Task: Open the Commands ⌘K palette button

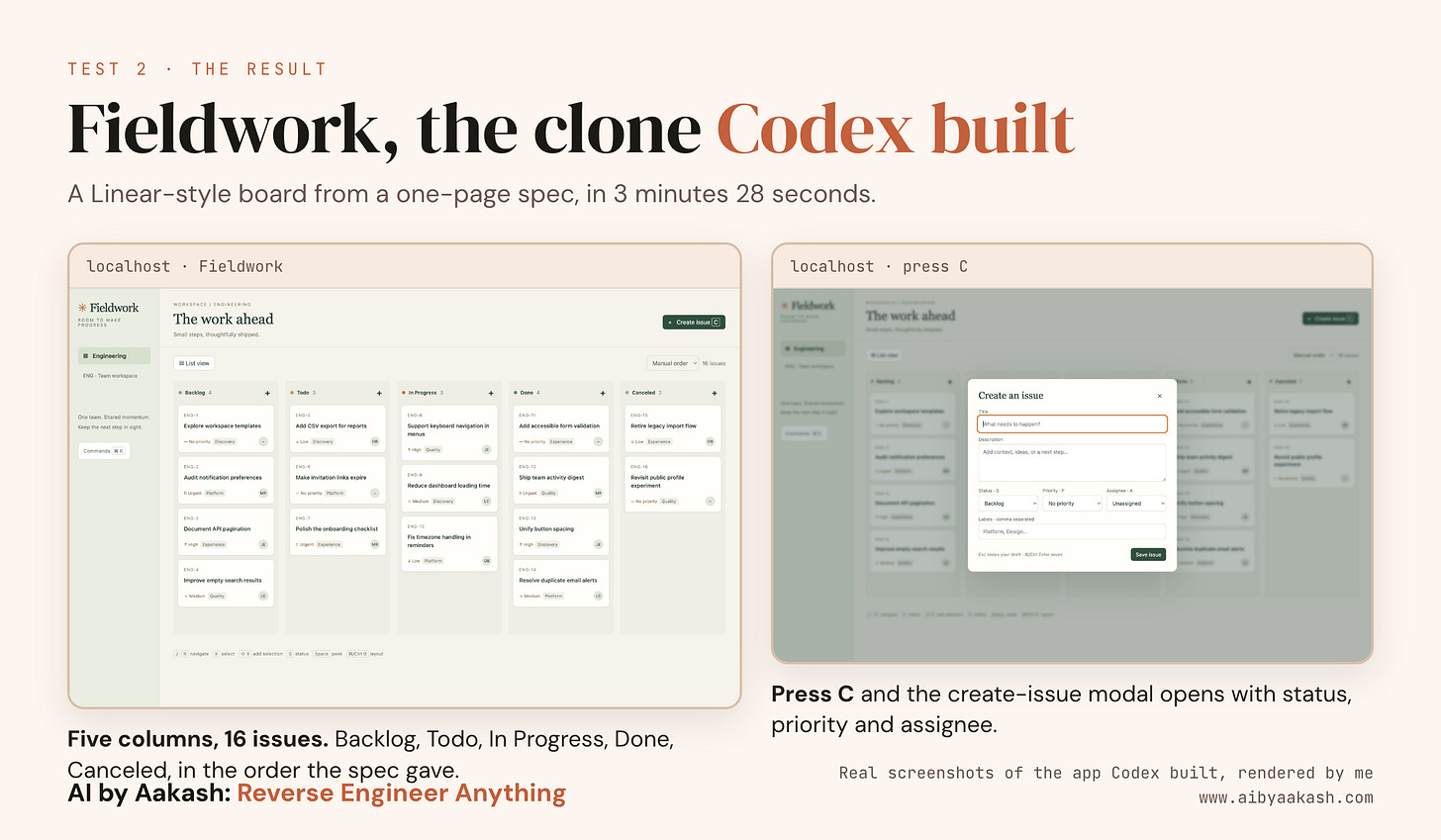Action: [104, 450]
